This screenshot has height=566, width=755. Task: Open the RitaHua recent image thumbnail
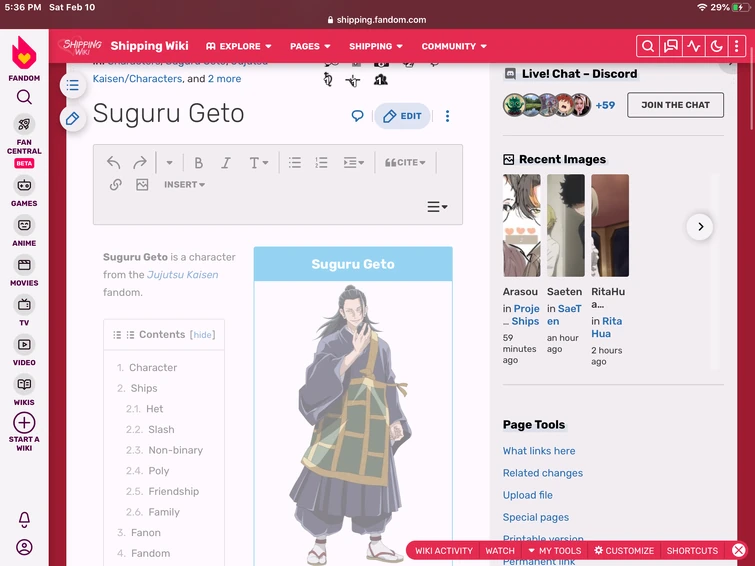[610, 225]
